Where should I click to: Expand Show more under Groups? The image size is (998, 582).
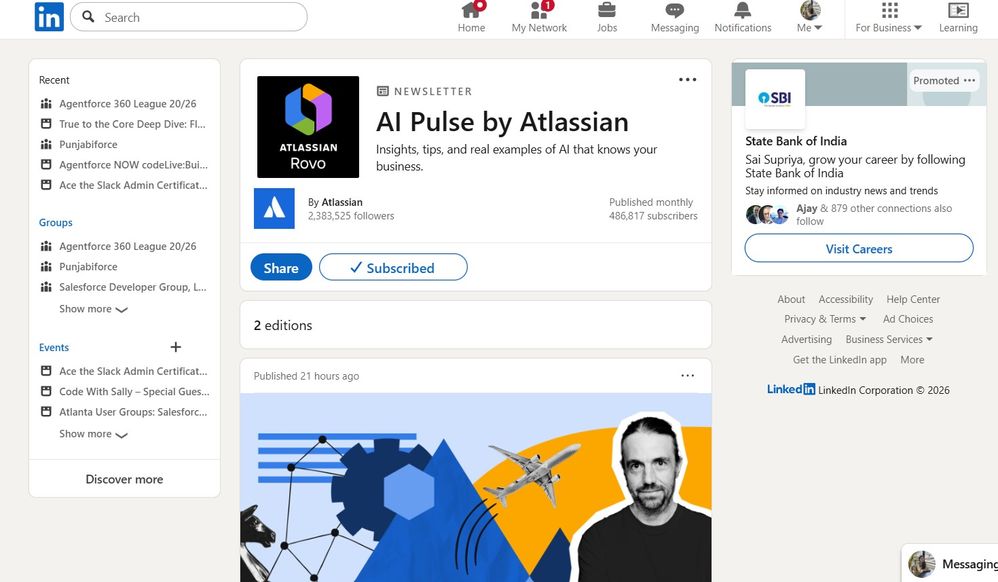[94, 309]
